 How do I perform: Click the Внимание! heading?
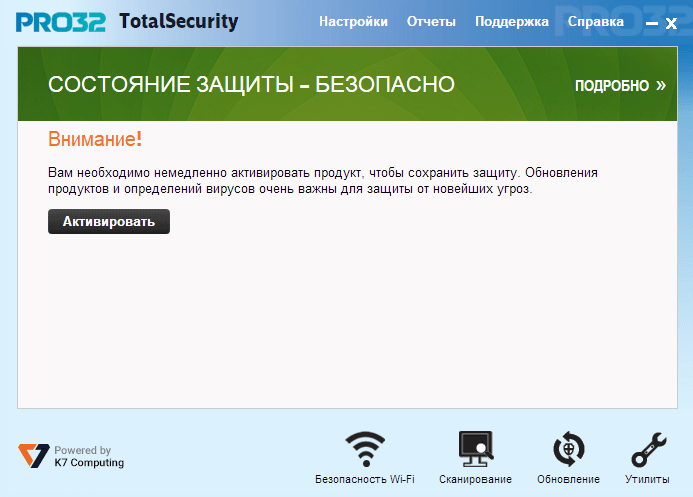[95, 139]
